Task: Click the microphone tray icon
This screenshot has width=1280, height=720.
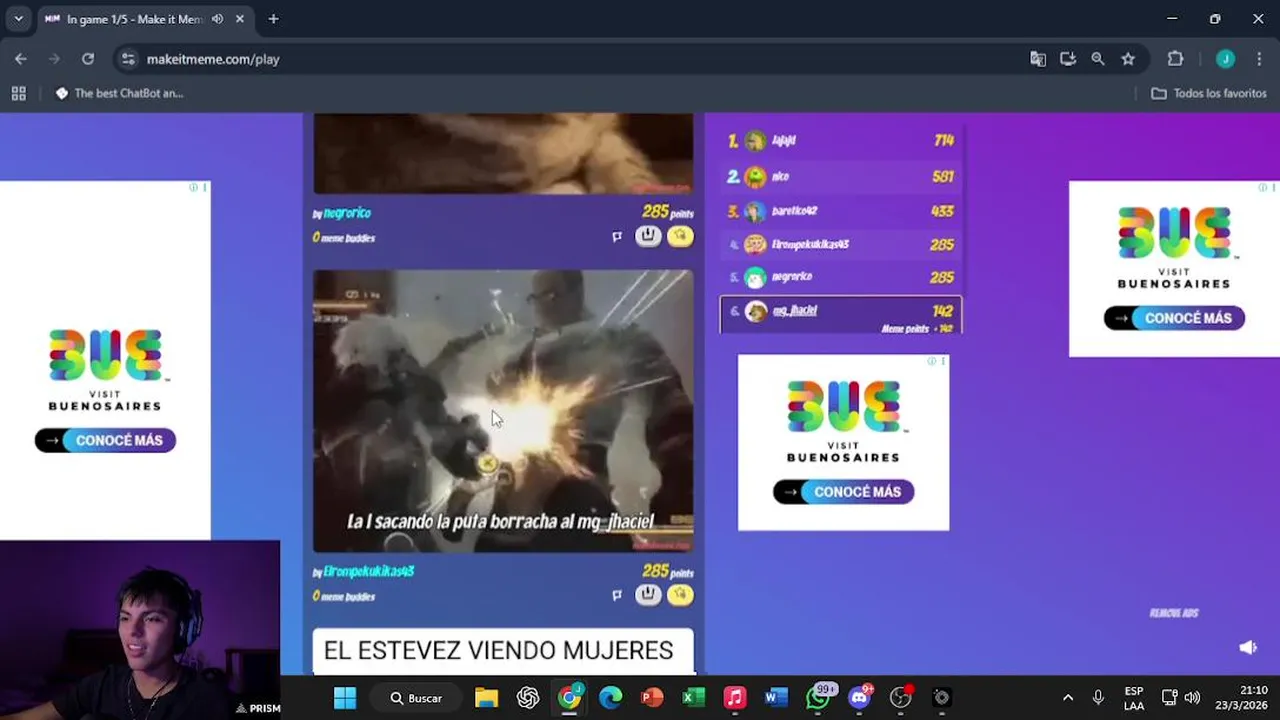Action: pyautogui.click(x=1098, y=698)
